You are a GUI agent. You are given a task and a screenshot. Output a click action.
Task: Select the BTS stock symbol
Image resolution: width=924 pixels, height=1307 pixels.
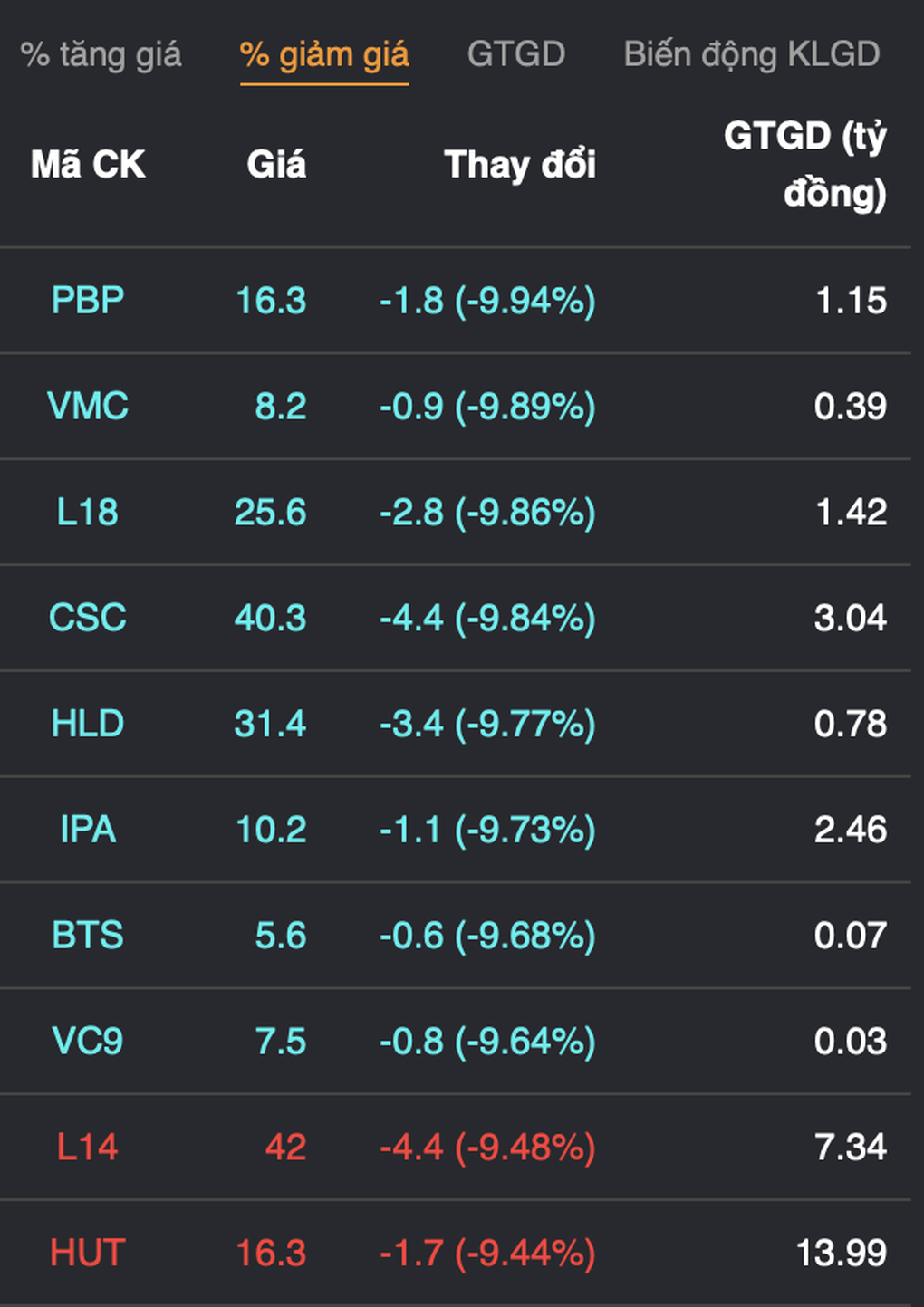[x=88, y=936]
